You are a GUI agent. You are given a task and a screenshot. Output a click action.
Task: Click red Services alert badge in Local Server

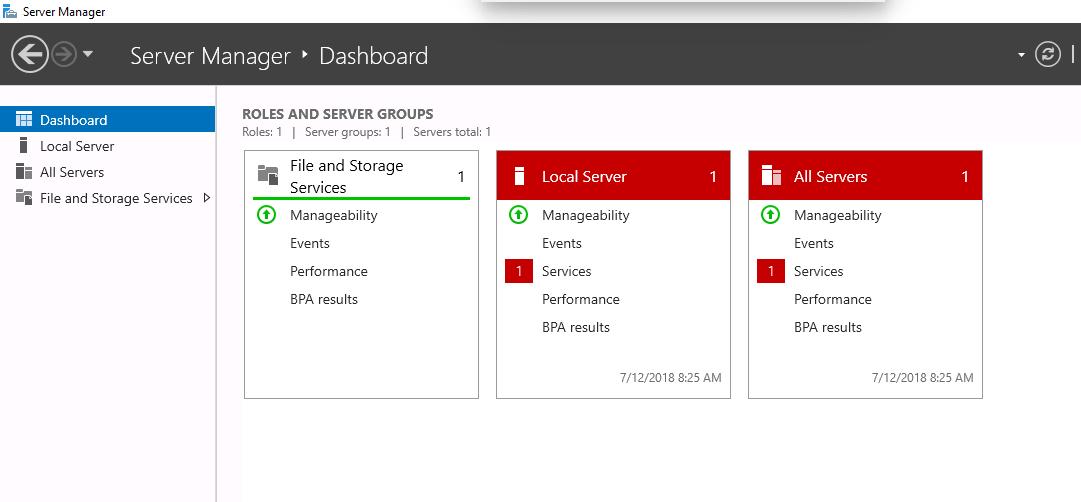(519, 271)
